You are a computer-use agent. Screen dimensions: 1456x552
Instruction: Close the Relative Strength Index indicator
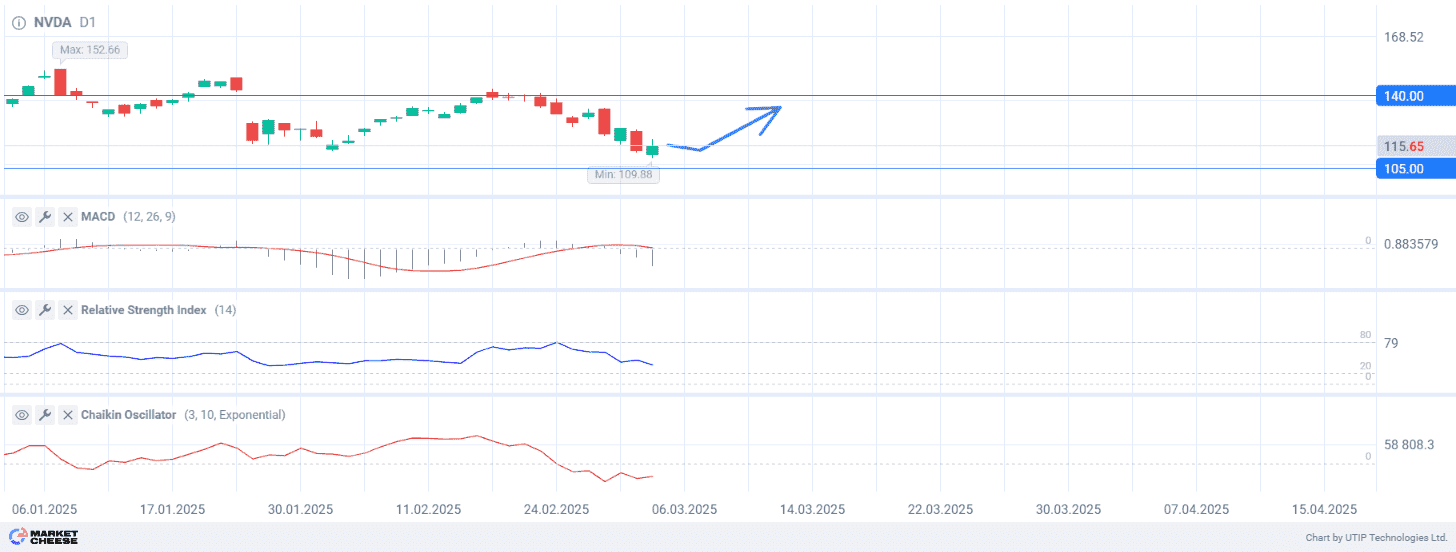coord(67,310)
